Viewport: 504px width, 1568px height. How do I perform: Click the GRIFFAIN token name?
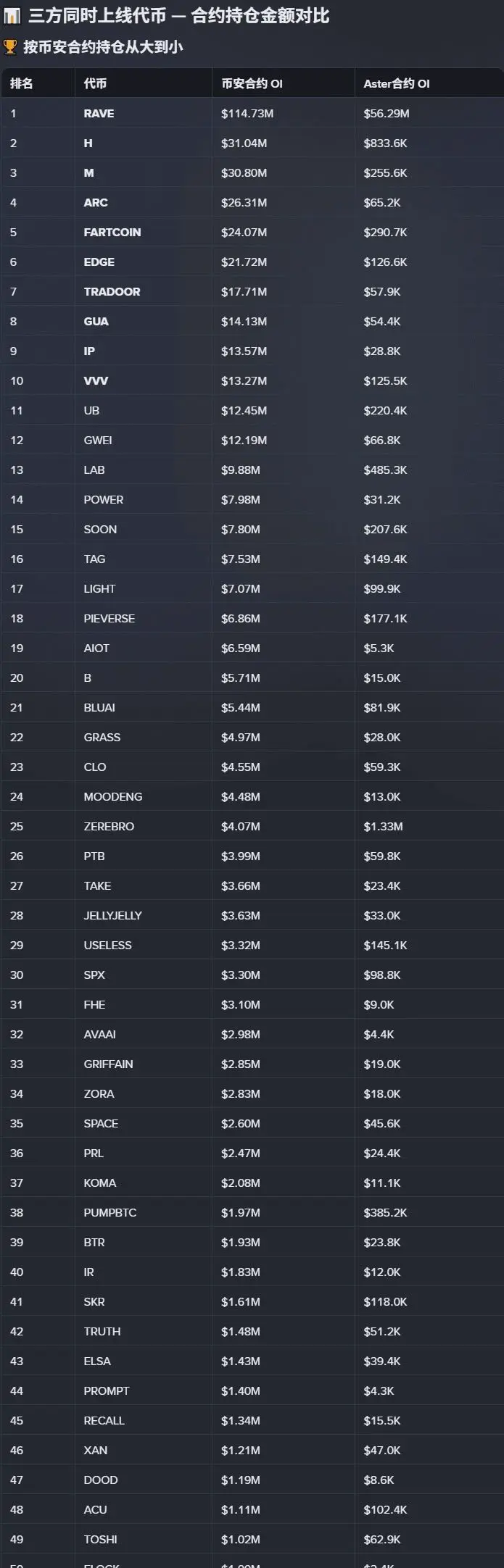[108, 1064]
